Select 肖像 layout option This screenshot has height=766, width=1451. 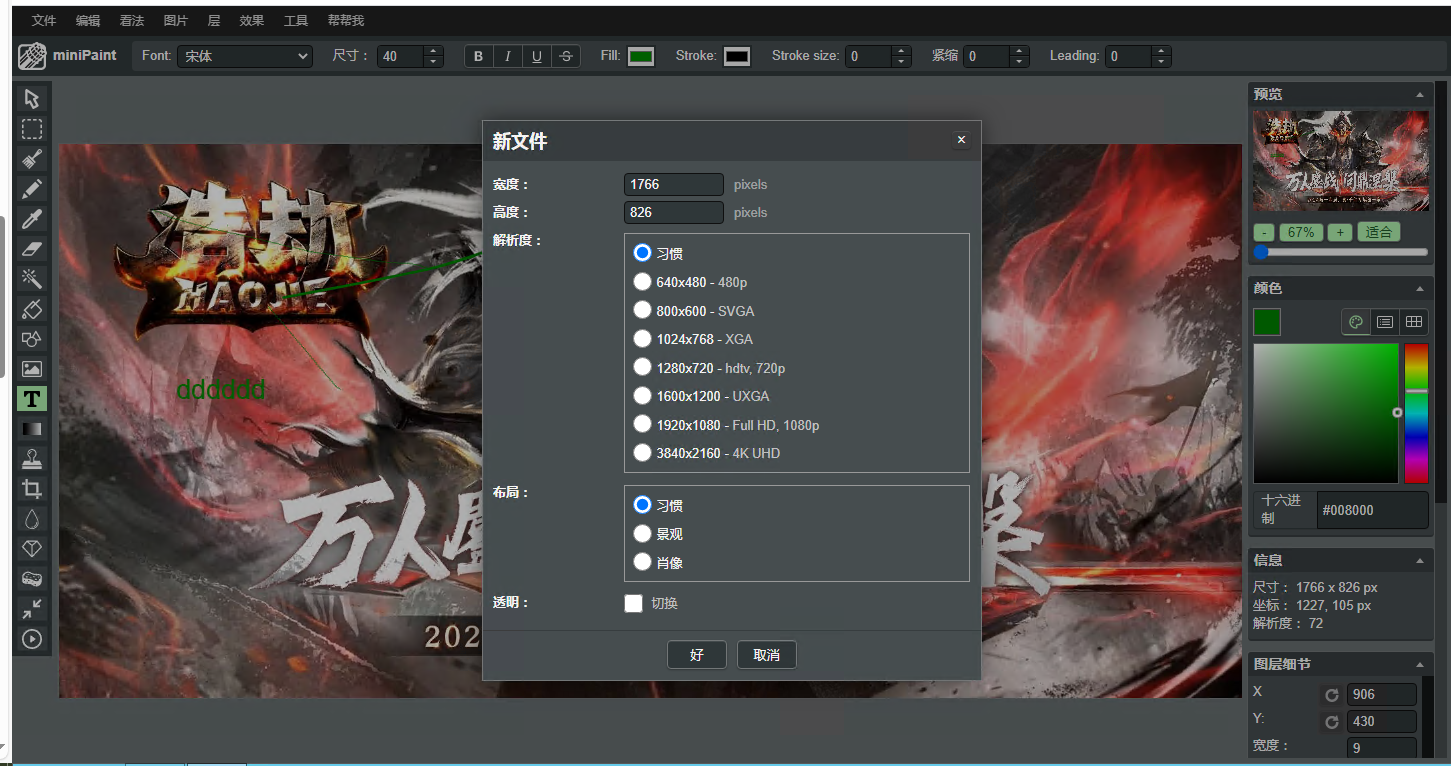[x=643, y=562]
